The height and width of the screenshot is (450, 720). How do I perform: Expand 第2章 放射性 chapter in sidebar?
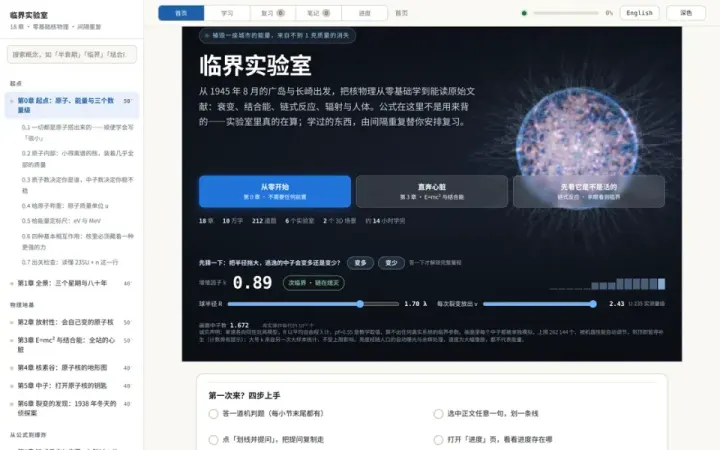click(72, 322)
